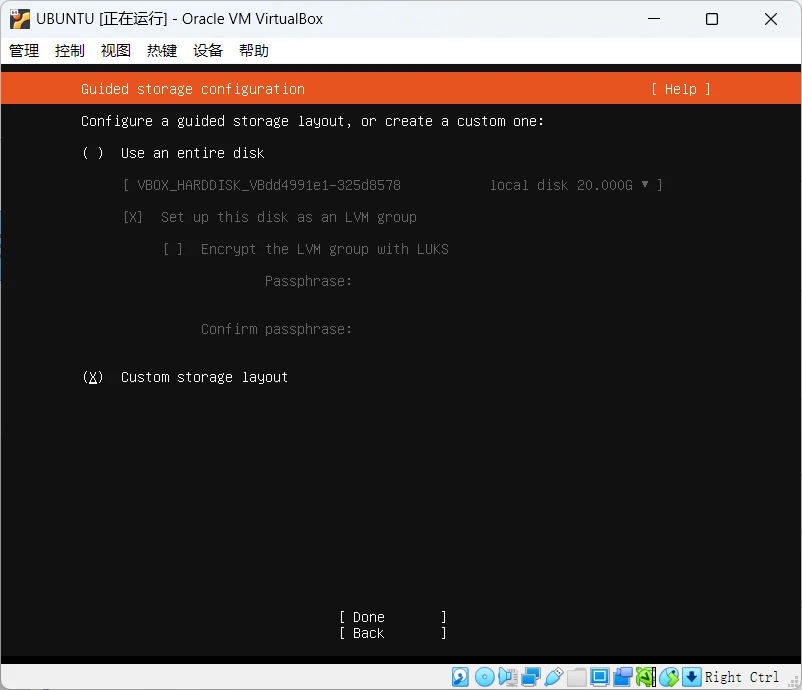
Task: Click the display settings status icon
Action: [x=599, y=677]
